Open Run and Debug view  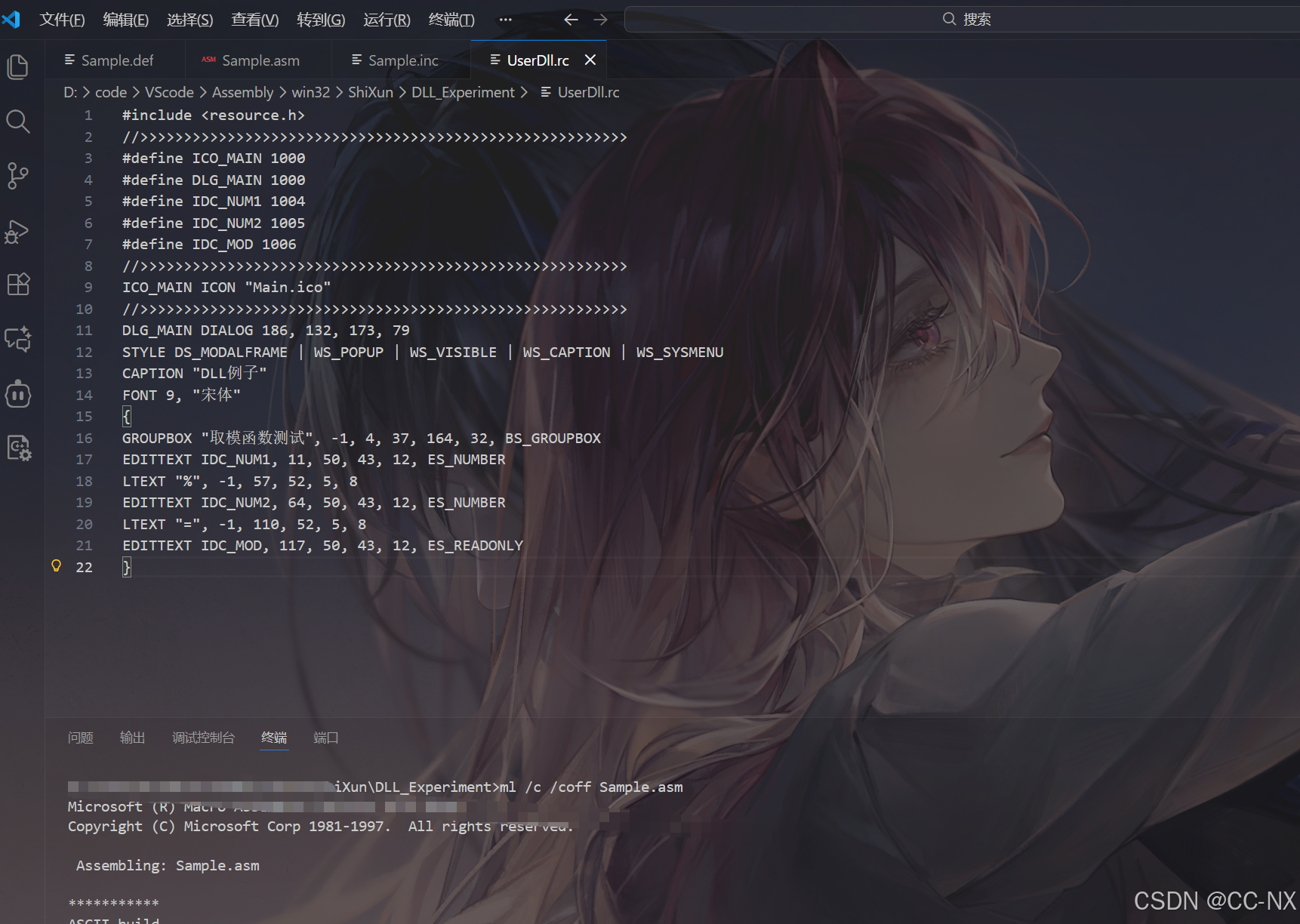click(x=18, y=231)
